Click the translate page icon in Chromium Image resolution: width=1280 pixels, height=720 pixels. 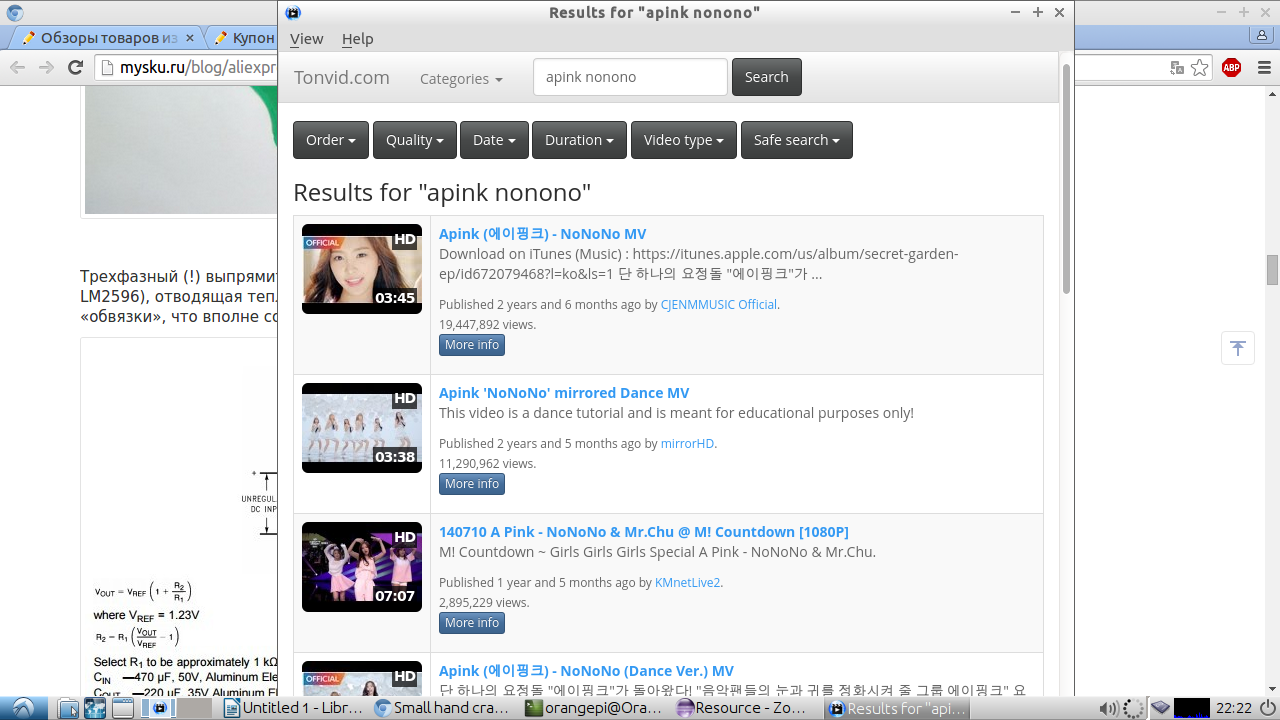(x=1178, y=68)
